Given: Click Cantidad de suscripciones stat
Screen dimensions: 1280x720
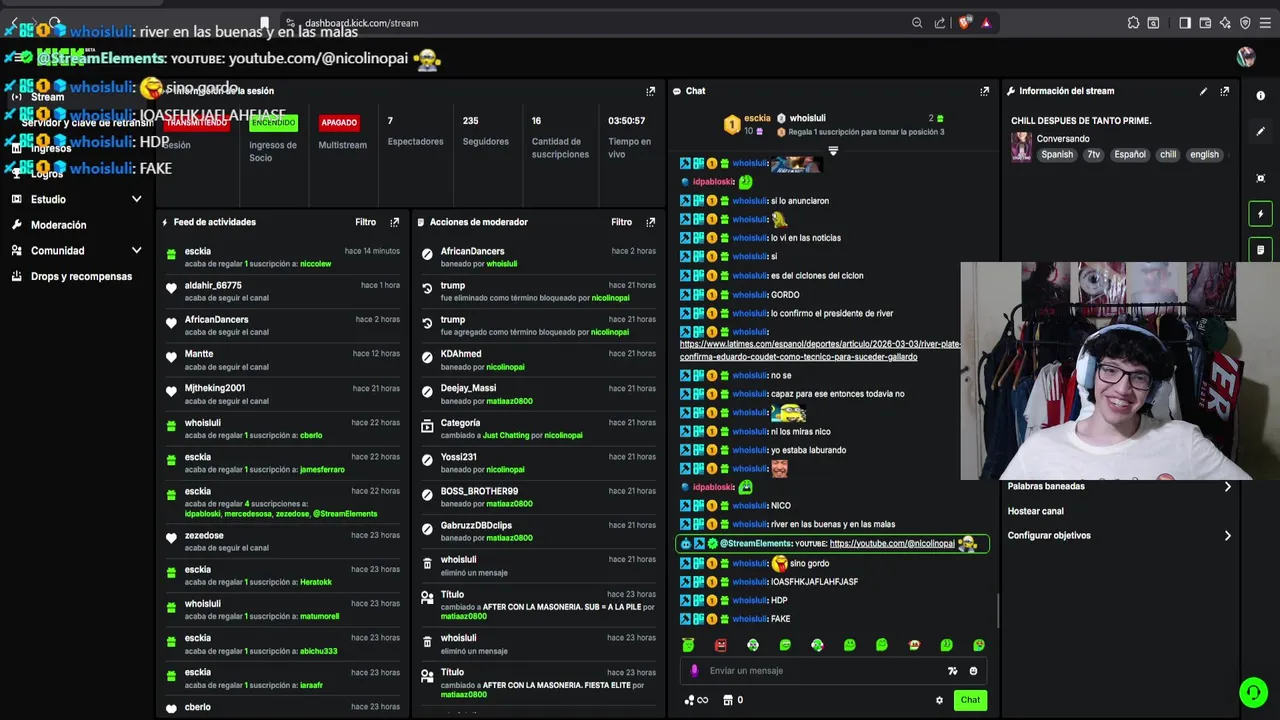Looking at the screenshot, I should [560, 138].
